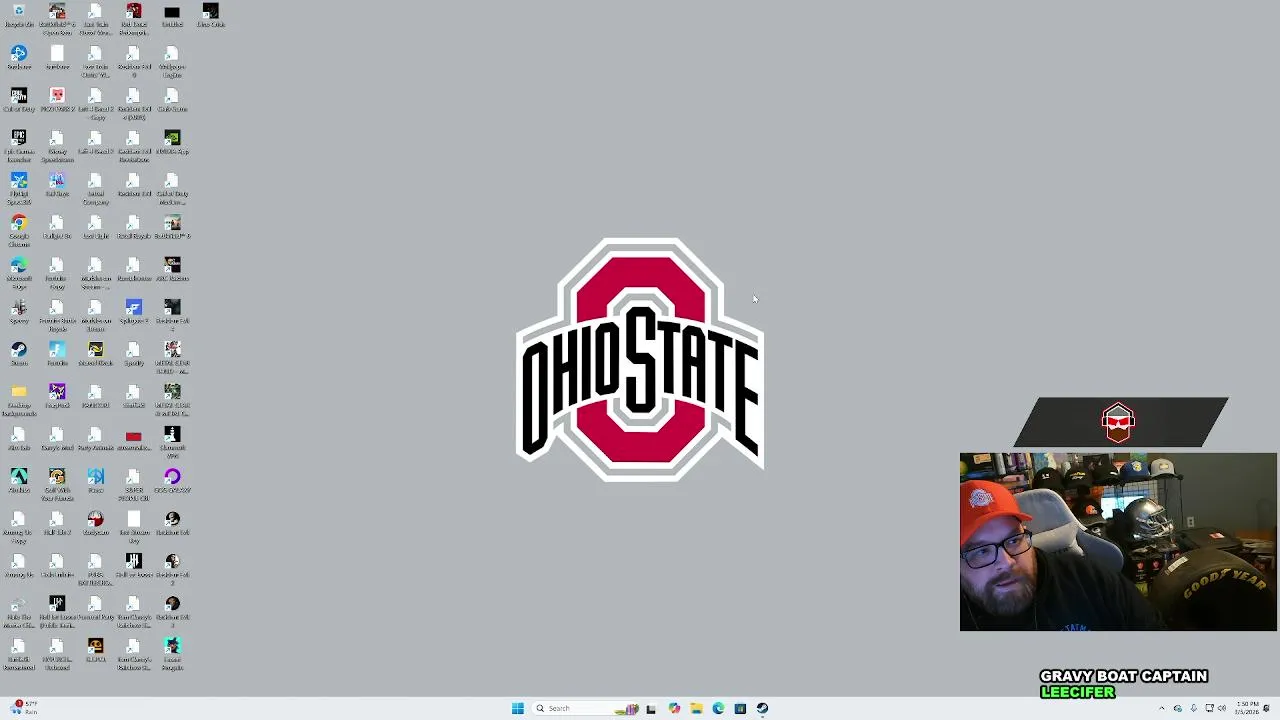Open the Marvel Rivals desktop shortcut
Viewport: 1280px width, 720px height.
pyautogui.click(x=95, y=353)
